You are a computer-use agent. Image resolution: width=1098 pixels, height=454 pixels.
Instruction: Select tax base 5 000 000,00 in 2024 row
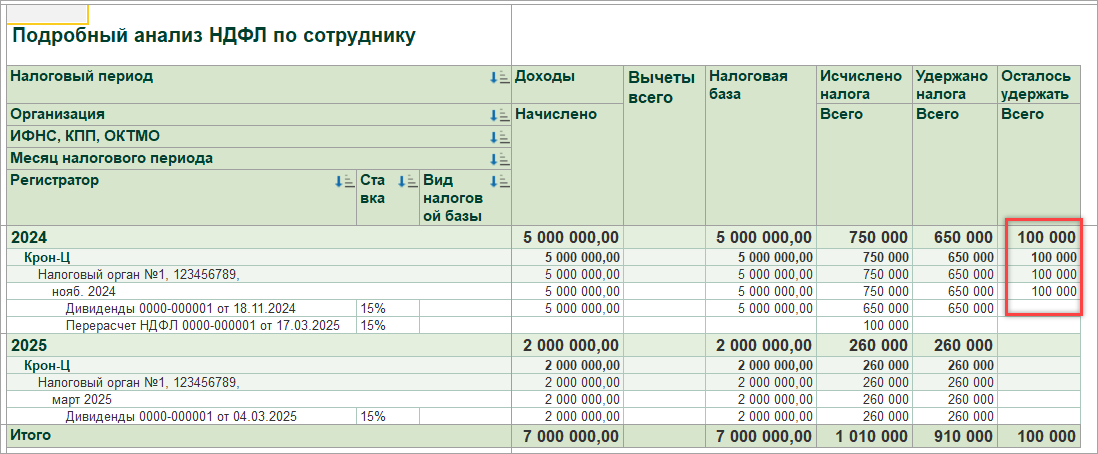765,238
